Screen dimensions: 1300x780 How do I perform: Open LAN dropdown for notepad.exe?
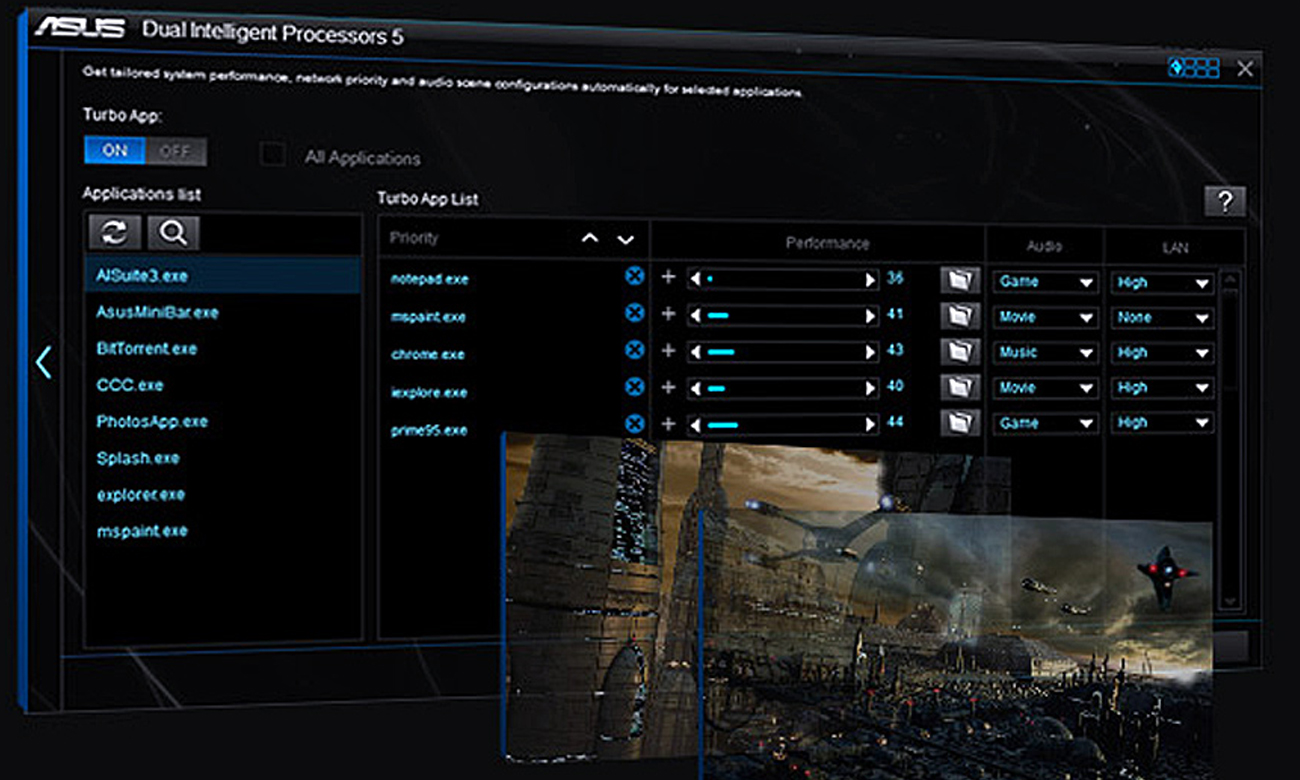coord(1163,283)
